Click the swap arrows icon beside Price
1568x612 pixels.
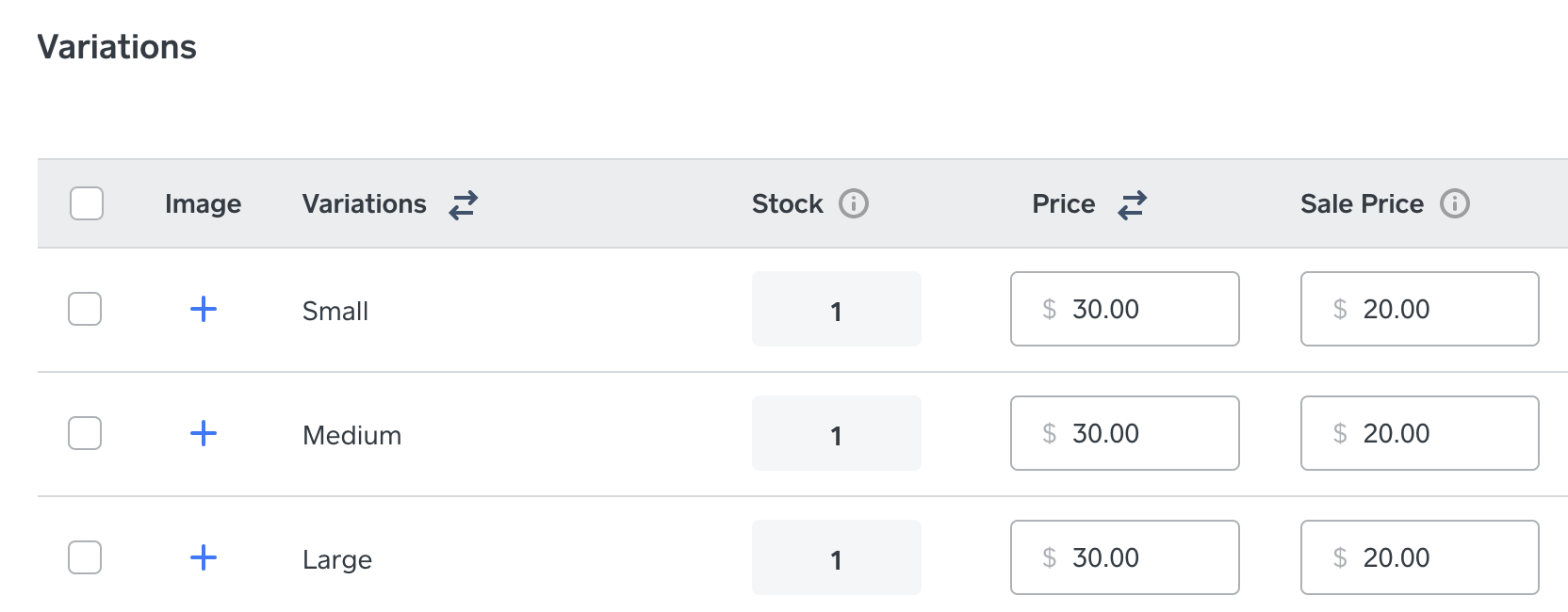tap(1131, 204)
